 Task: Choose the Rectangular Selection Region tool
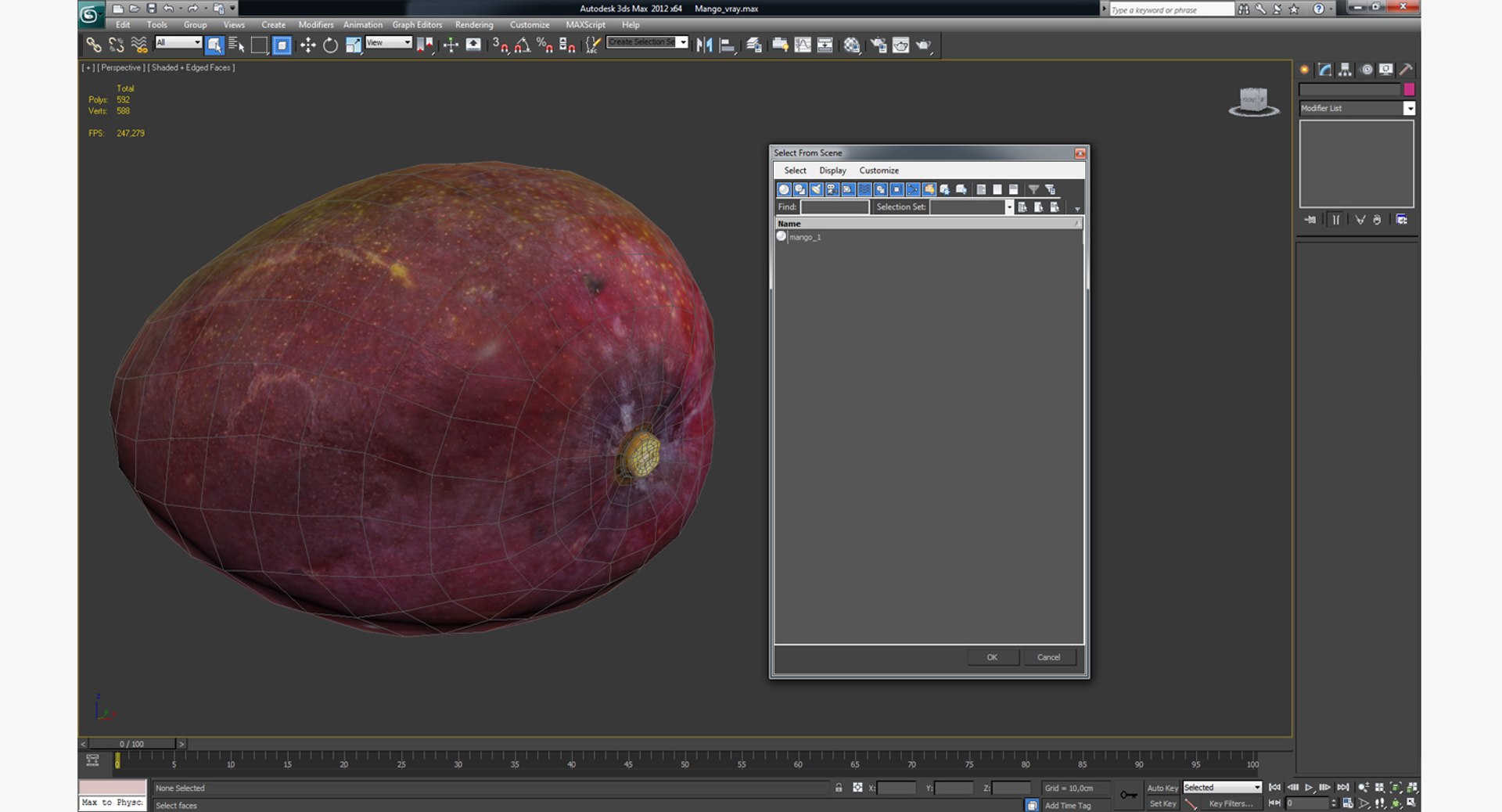pyautogui.click(x=259, y=45)
